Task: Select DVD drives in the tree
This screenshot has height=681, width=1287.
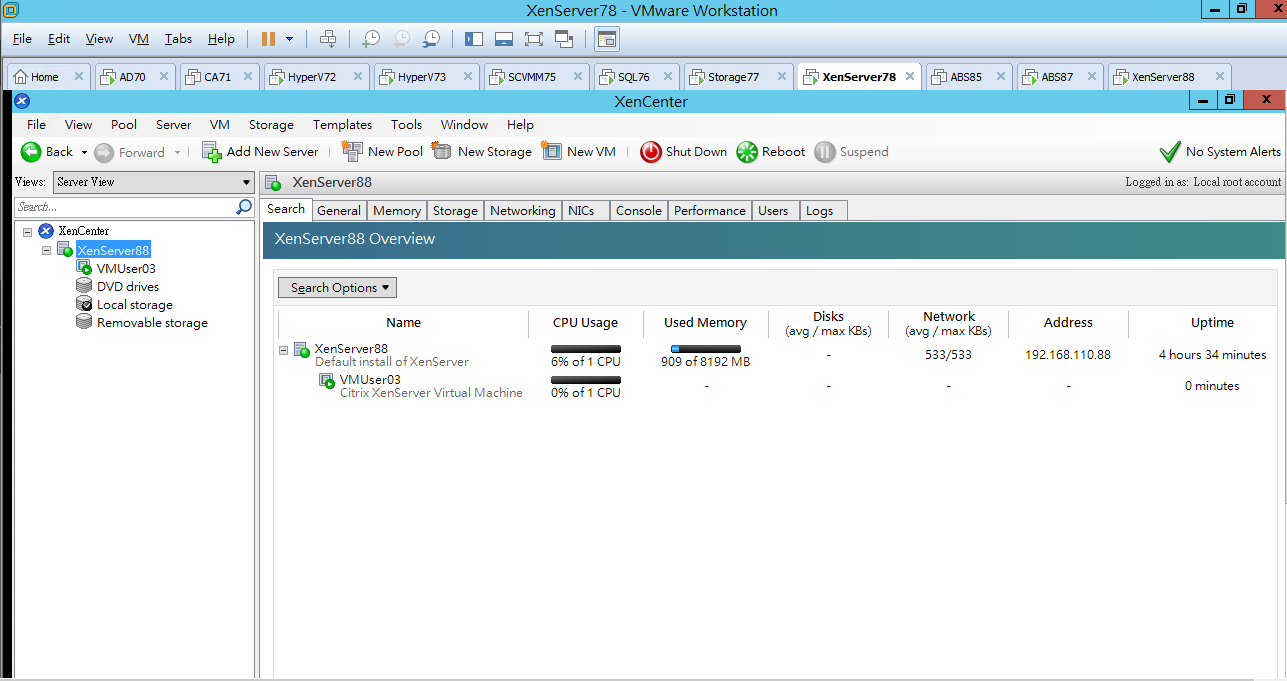Action: click(x=127, y=286)
